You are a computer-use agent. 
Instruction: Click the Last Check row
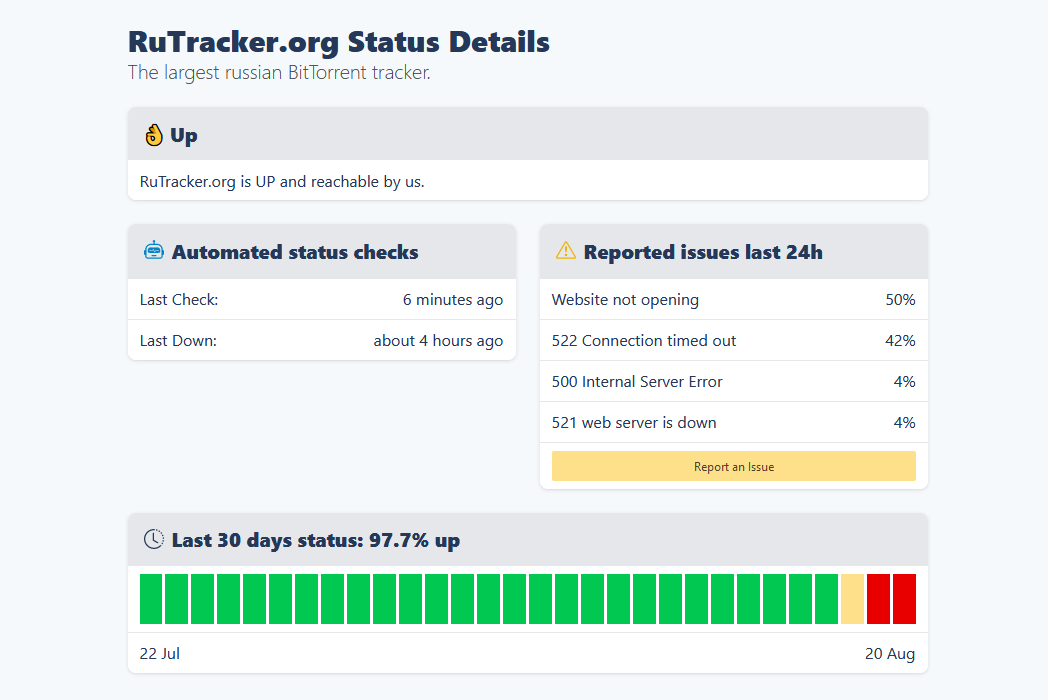[x=321, y=300]
